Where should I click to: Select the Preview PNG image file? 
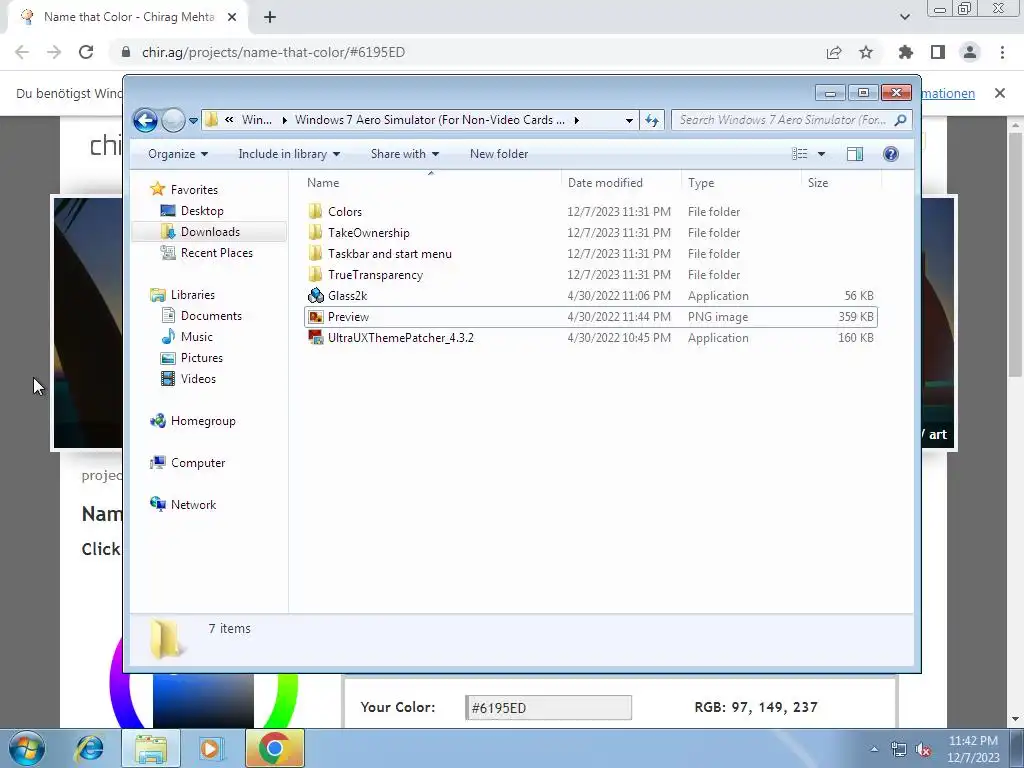pos(590,317)
